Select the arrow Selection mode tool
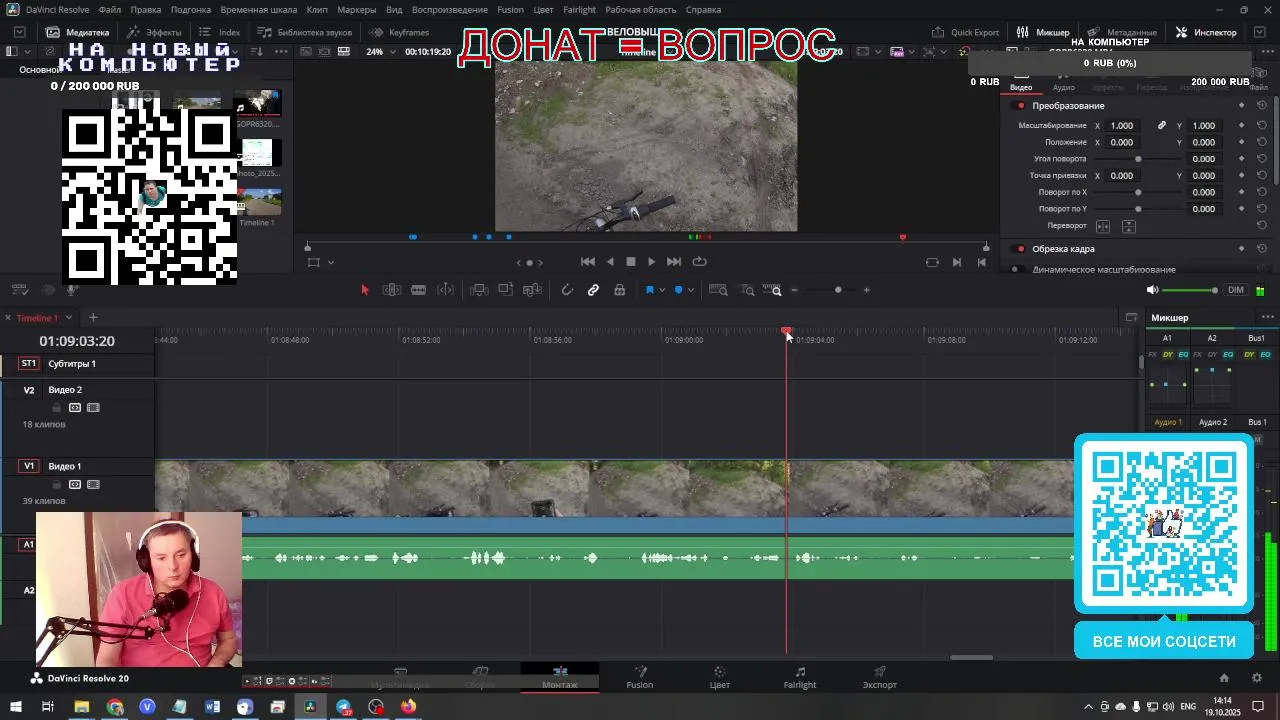 point(365,290)
